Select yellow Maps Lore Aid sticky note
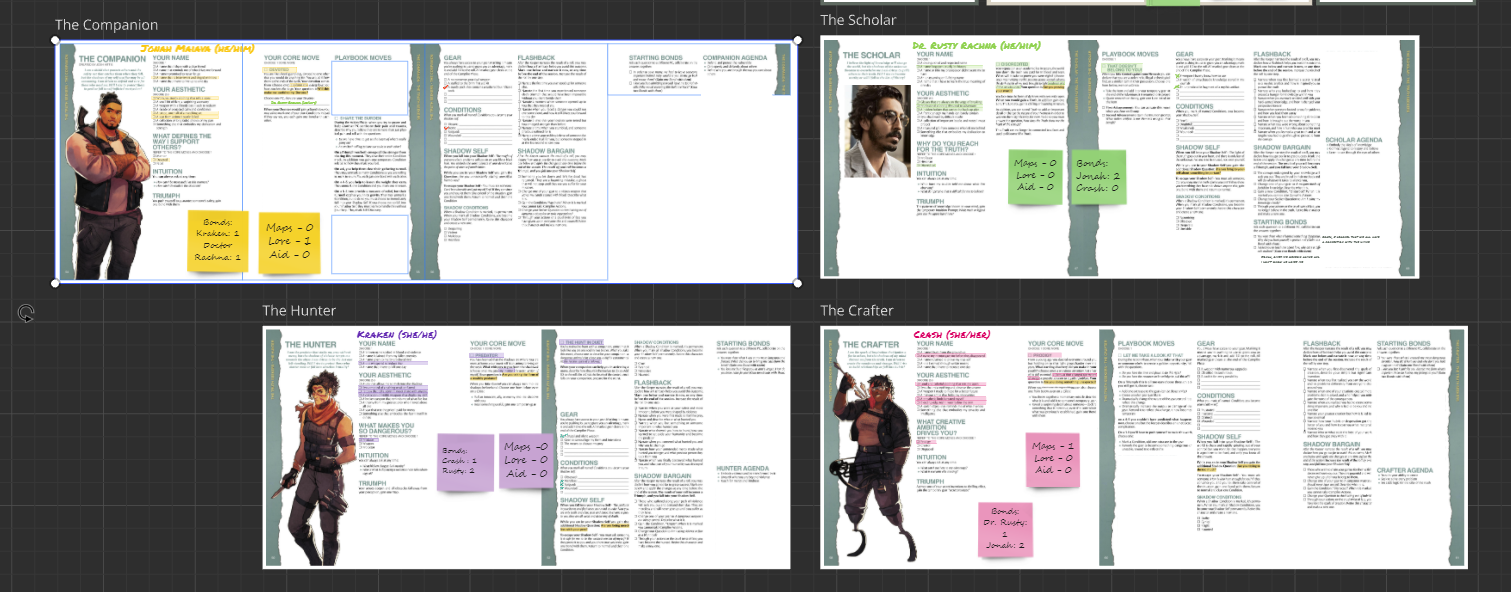 (x=289, y=242)
